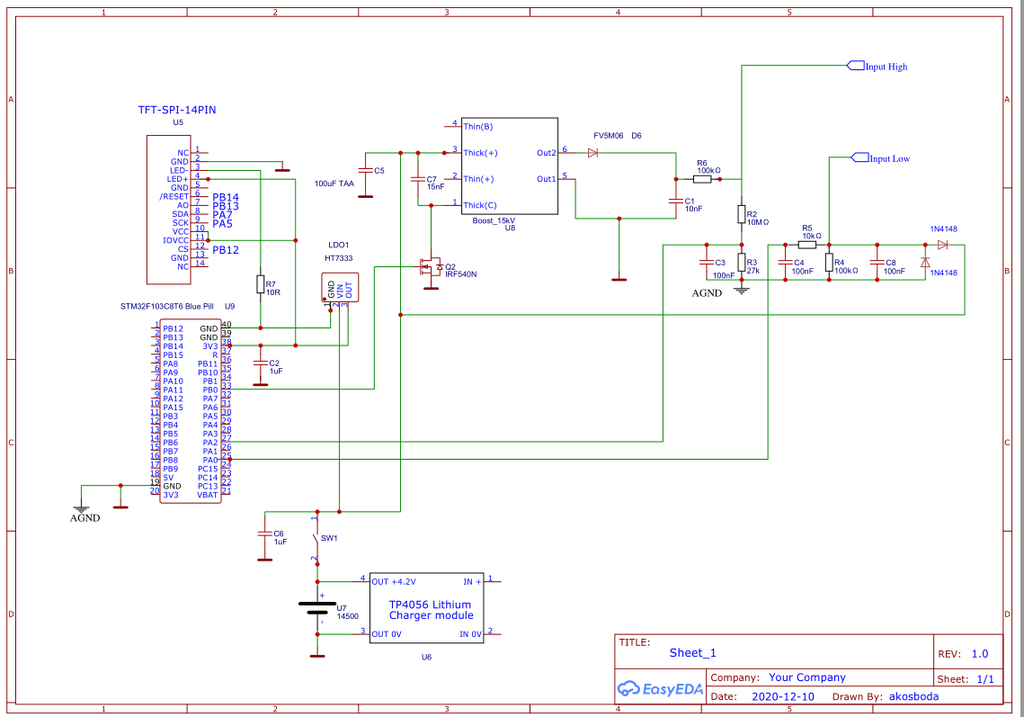Viewport: 1024px width, 717px height.
Task: Click the PB13 net label on TFT
Action: tap(225, 206)
